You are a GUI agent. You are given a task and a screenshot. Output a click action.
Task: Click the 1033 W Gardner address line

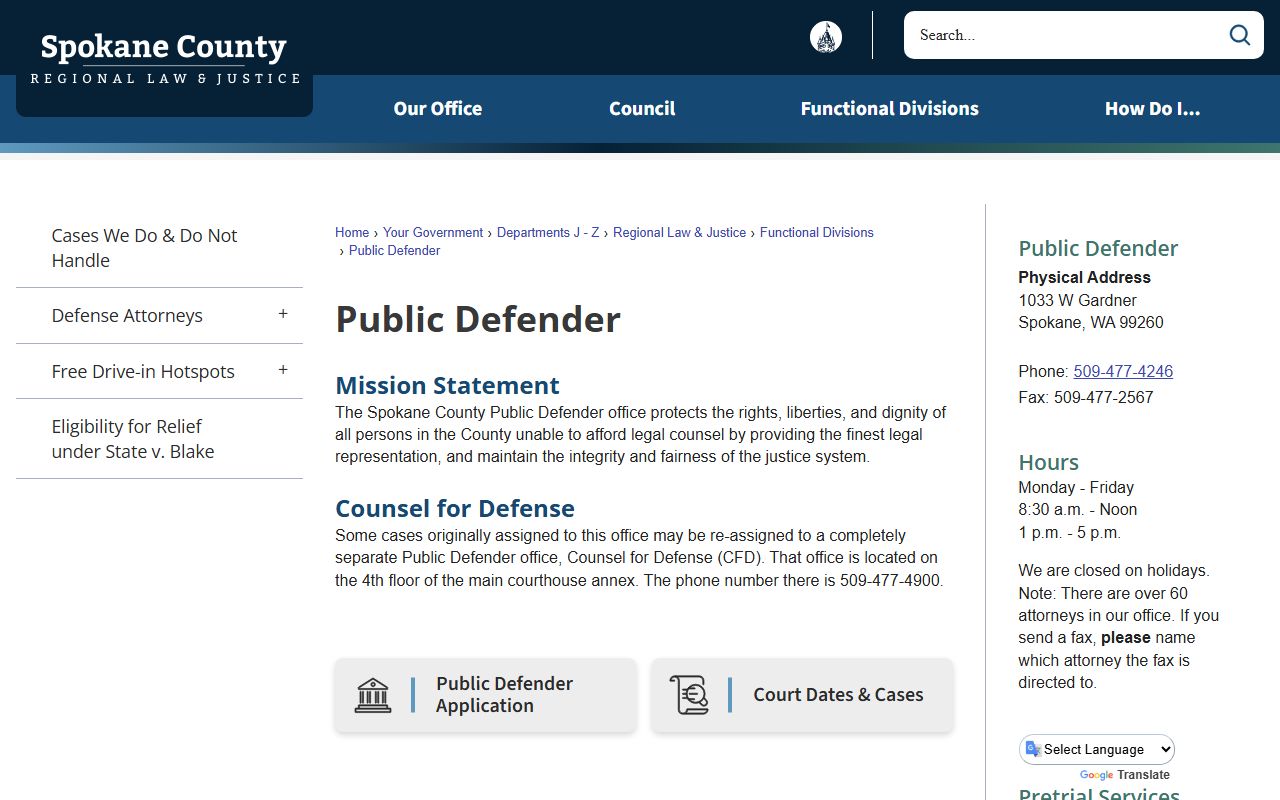1077,300
